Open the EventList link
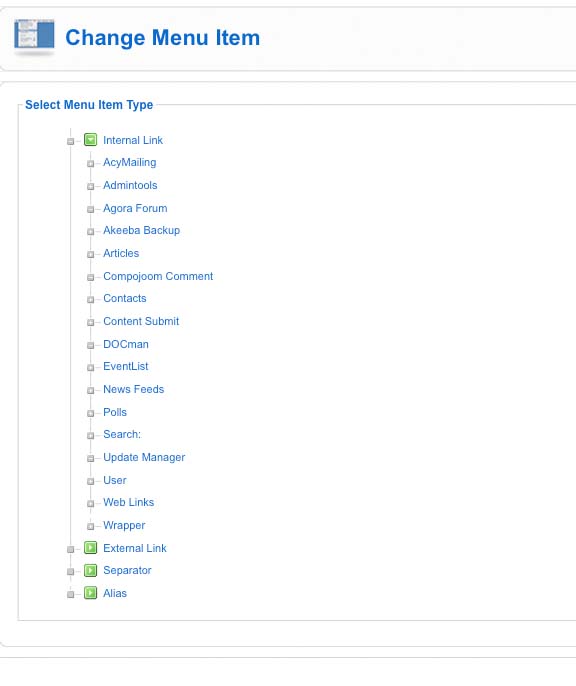Image resolution: width=576 pixels, height=686 pixels. [126, 366]
